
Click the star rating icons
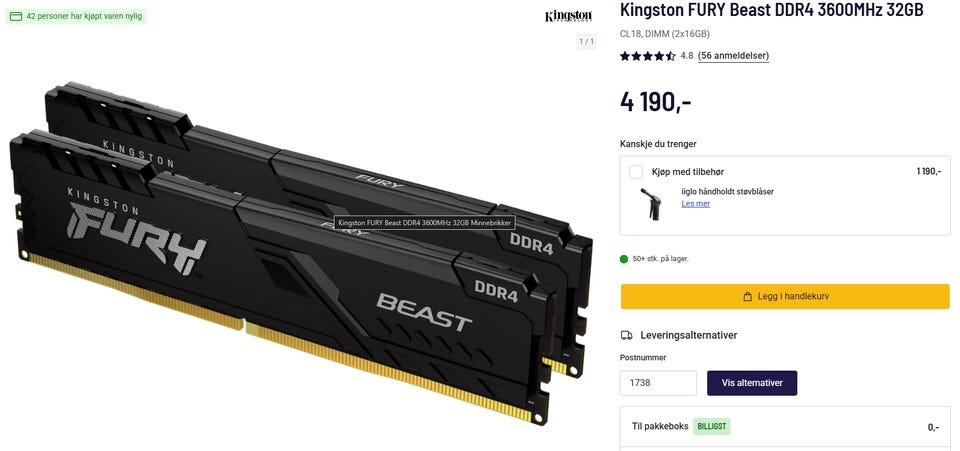click(648, 56)
